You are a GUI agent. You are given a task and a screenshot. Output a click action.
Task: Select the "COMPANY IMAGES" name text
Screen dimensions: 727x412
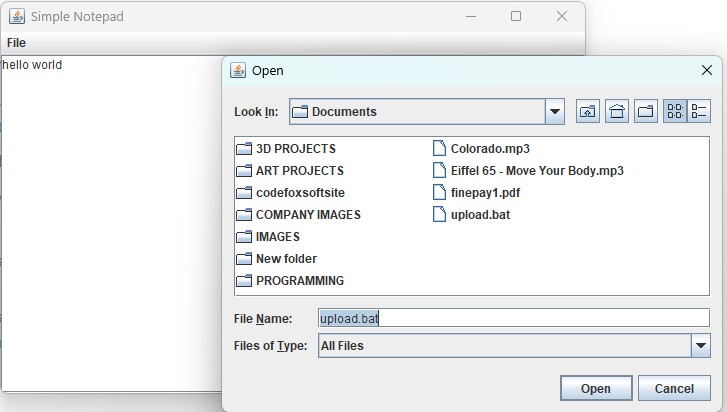[x=308, y=215]
